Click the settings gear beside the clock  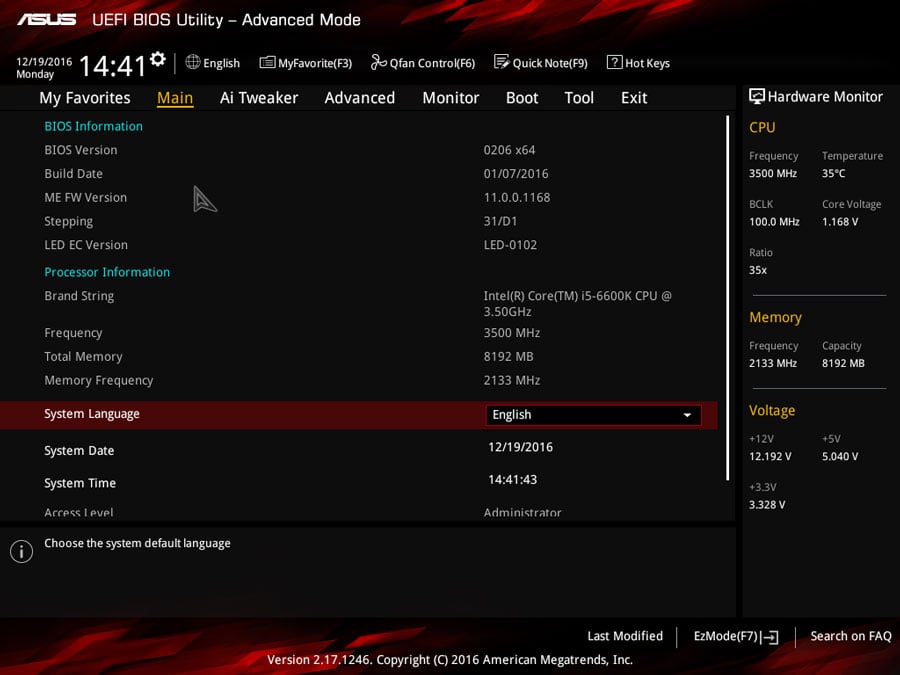[x=158, y=59]
